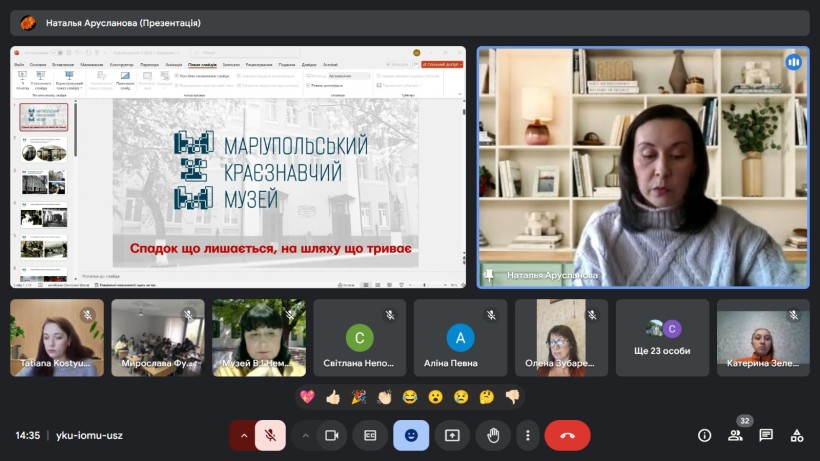The image size is (820, 461).
Task: Click the present screen icon
Action: pyautogui.click(x=452, y=435)
